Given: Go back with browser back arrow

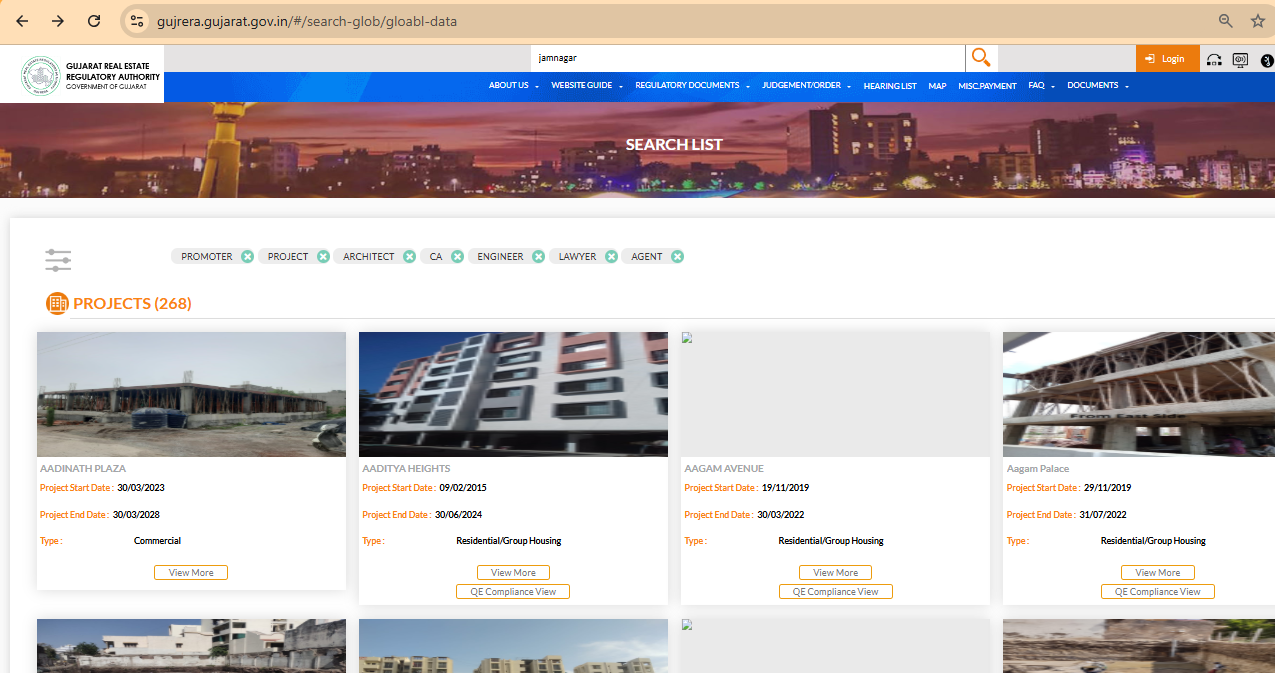Looking at the screenshot, I should 22,21.
